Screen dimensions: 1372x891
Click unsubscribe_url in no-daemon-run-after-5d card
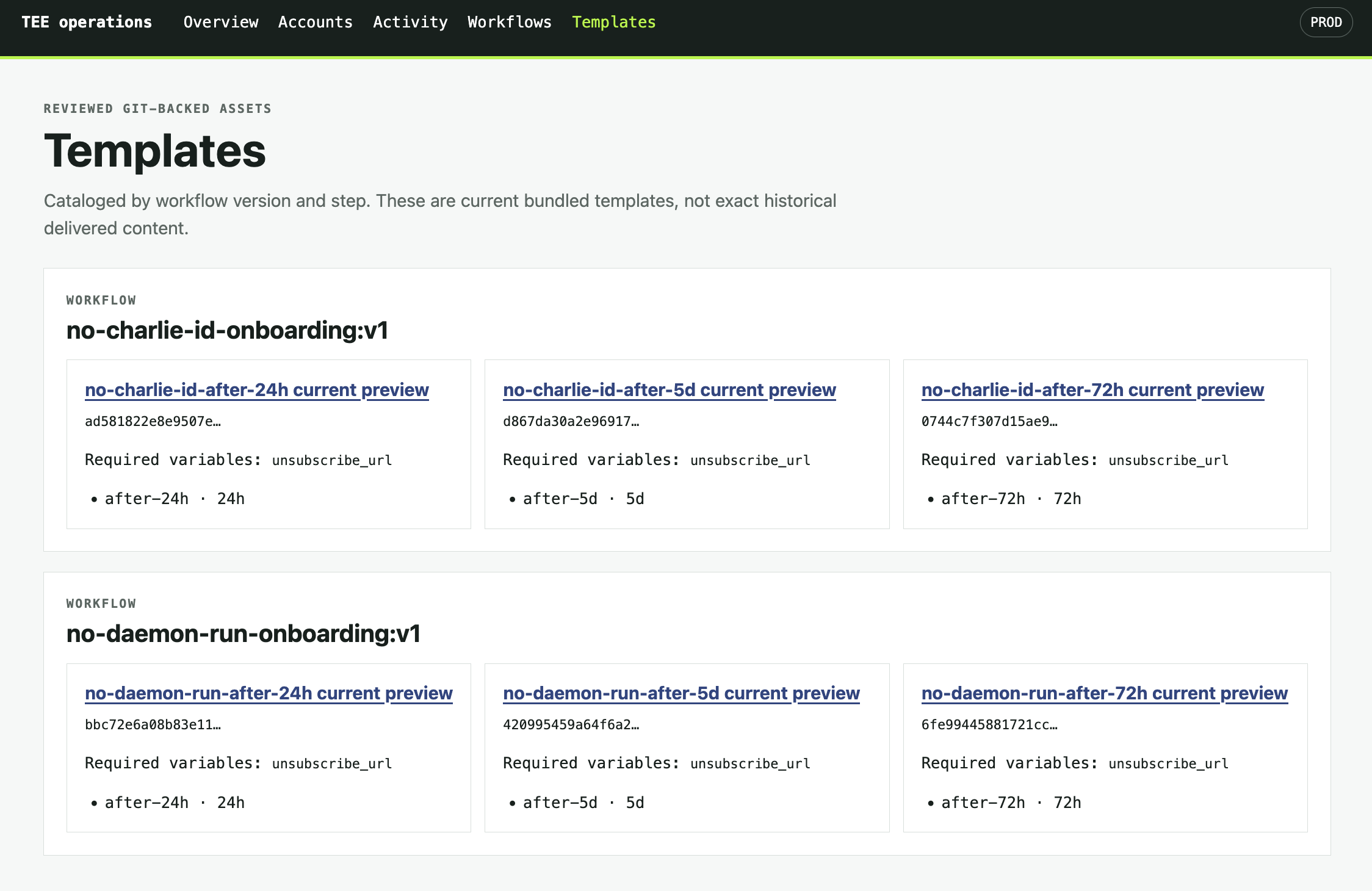point(750,763)
